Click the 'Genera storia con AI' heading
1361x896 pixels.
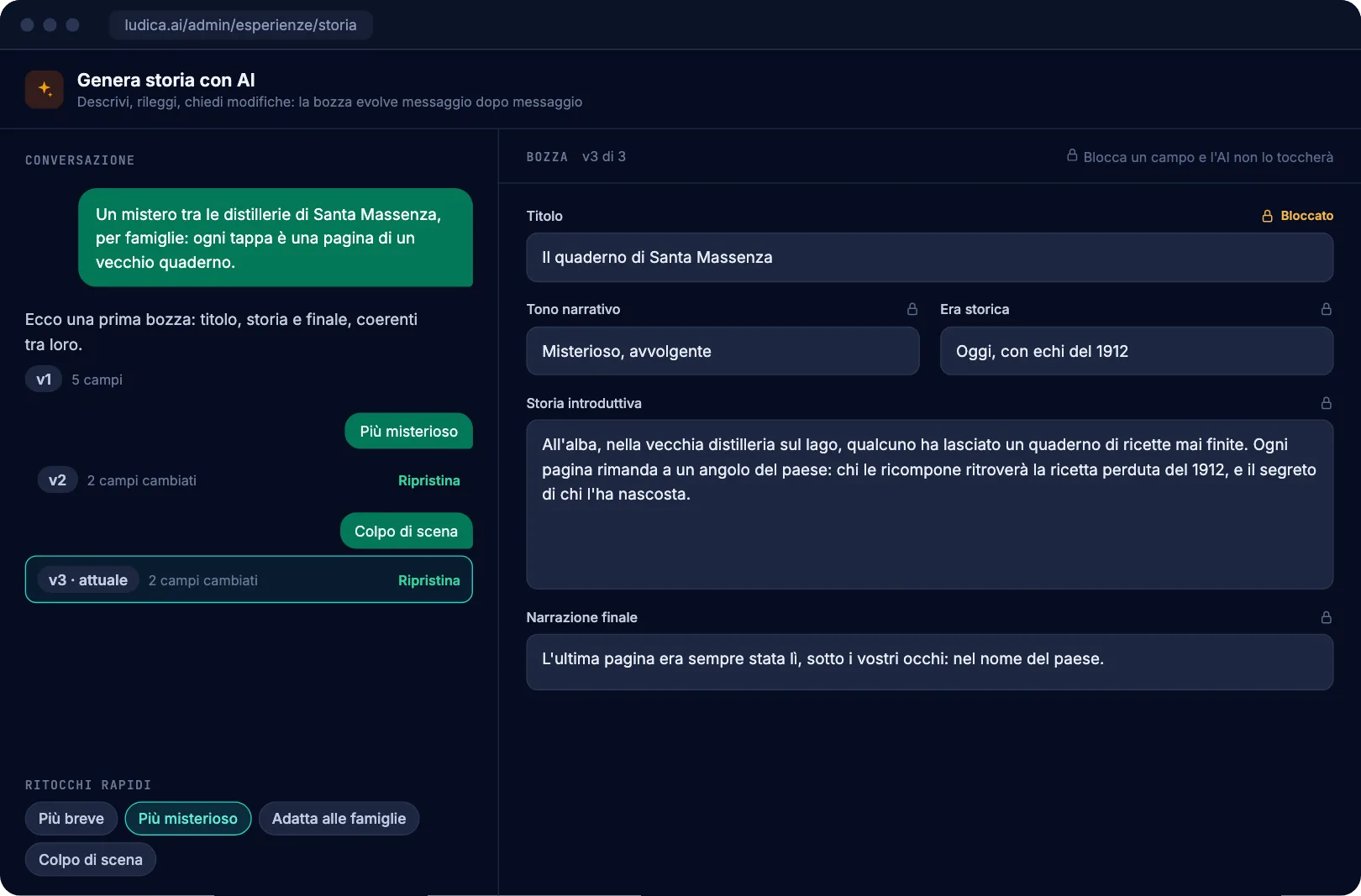tap(166, 81)
